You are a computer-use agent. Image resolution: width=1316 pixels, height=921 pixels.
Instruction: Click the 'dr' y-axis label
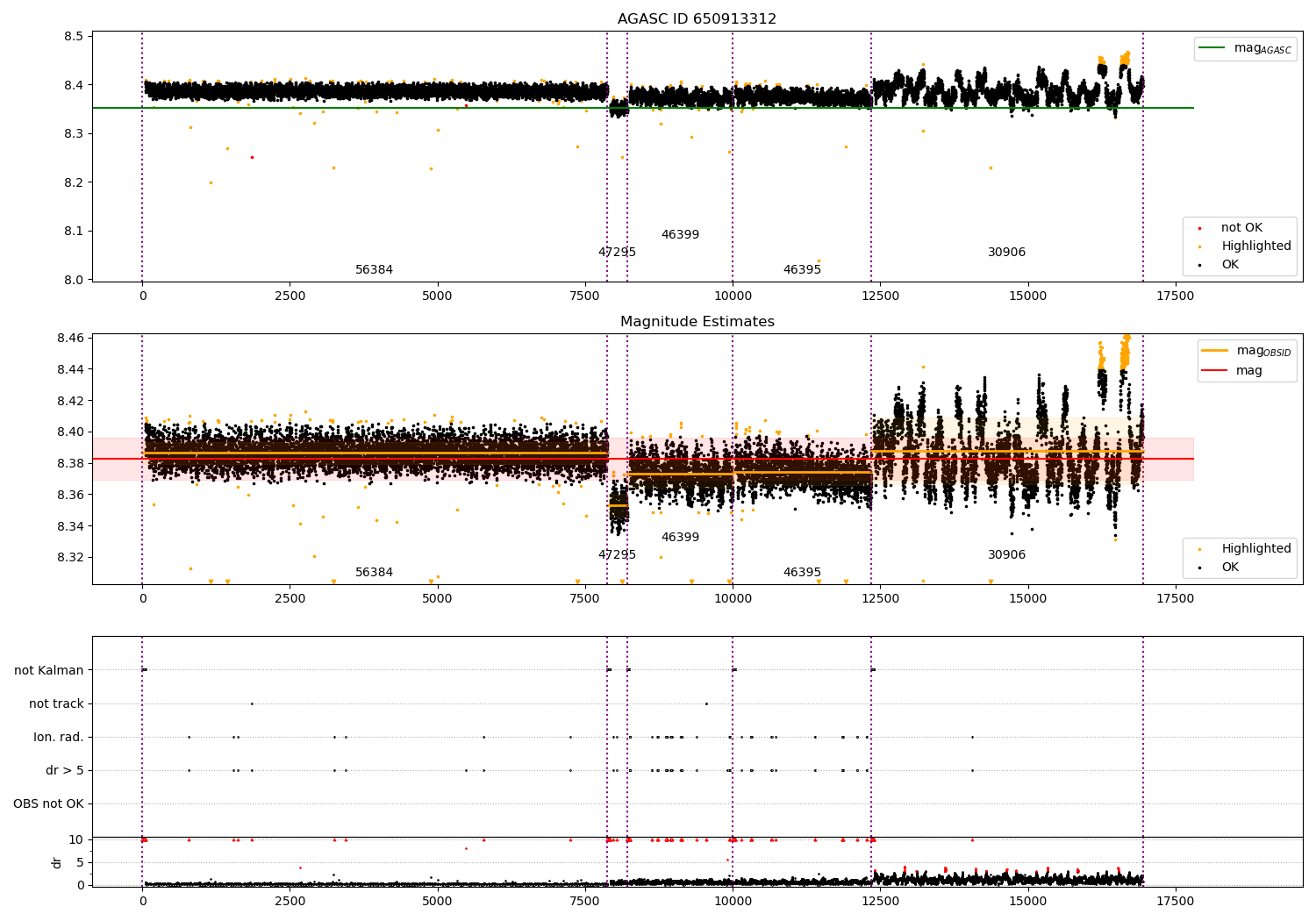coord(57,862)
